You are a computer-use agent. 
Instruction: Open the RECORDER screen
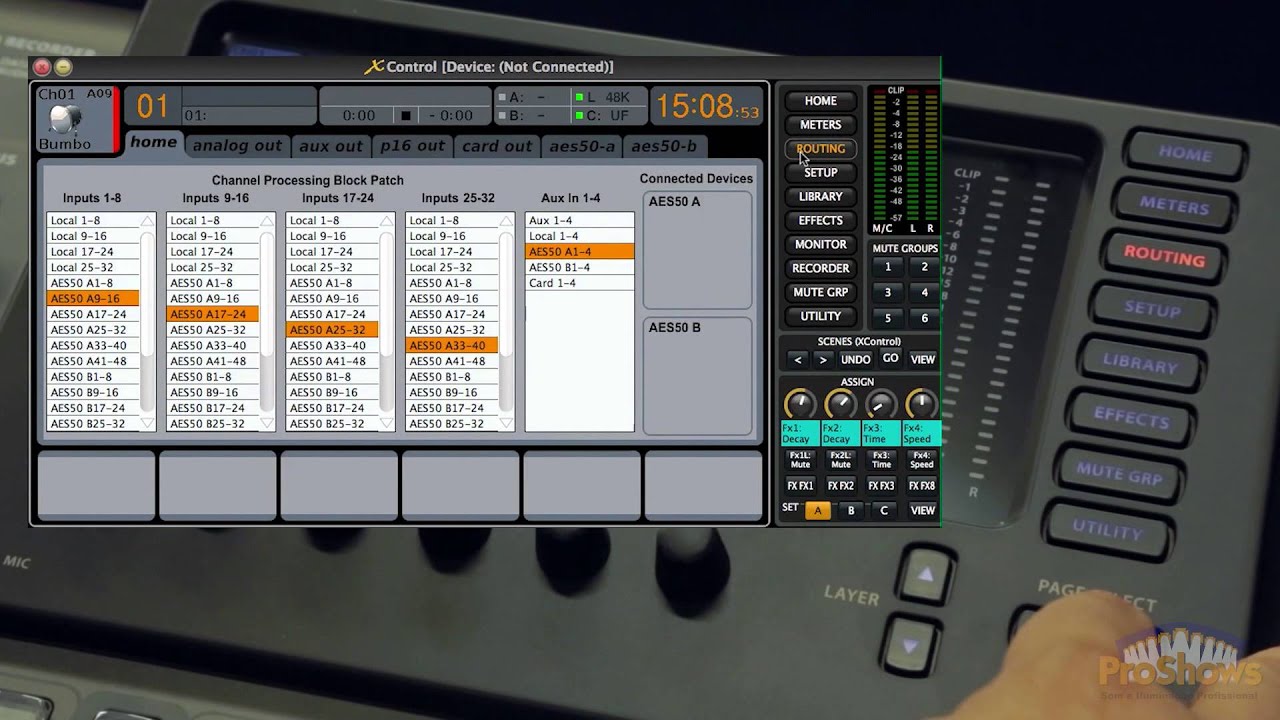click(821, 269)
